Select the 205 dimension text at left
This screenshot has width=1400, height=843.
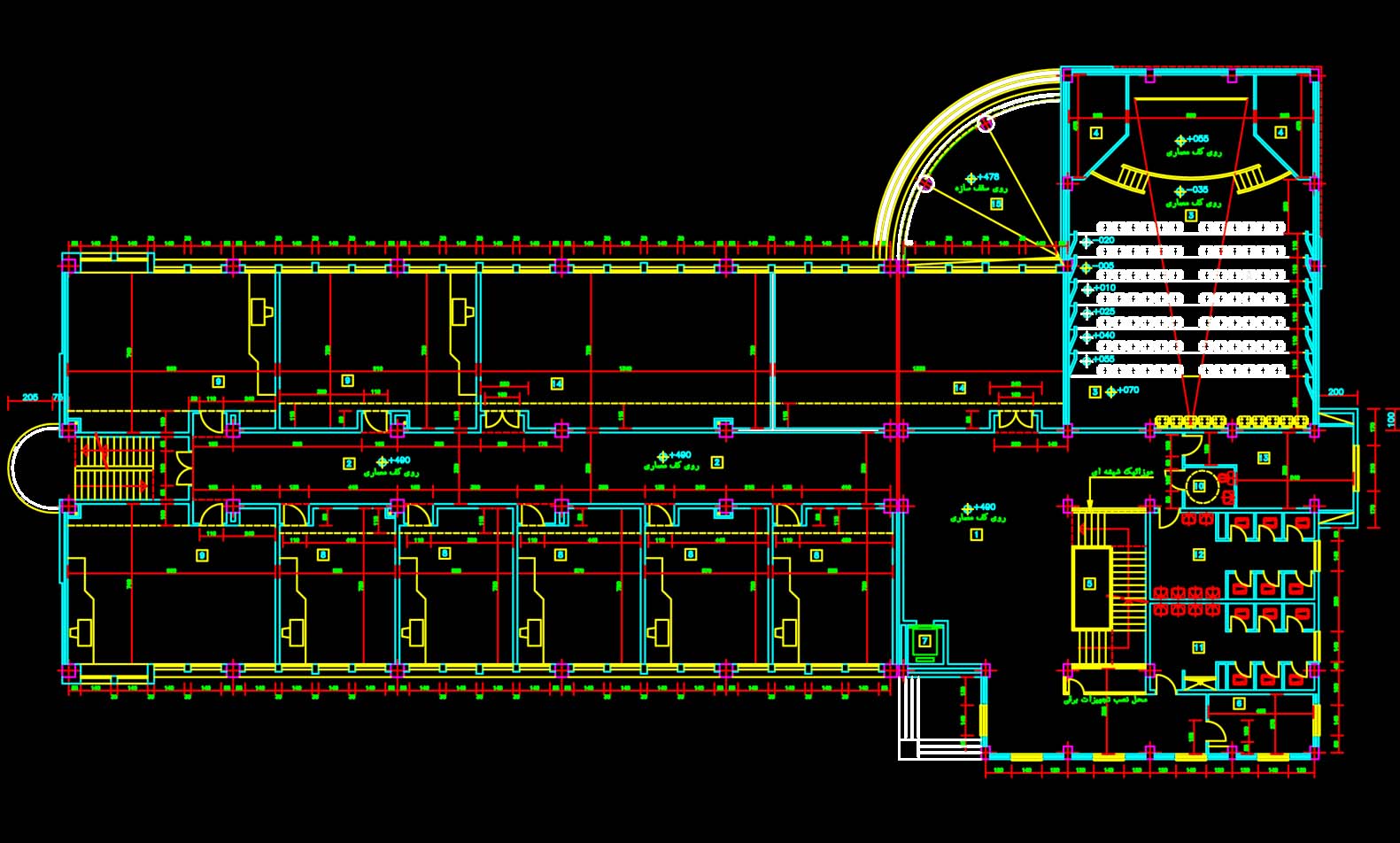click(30, 398)
